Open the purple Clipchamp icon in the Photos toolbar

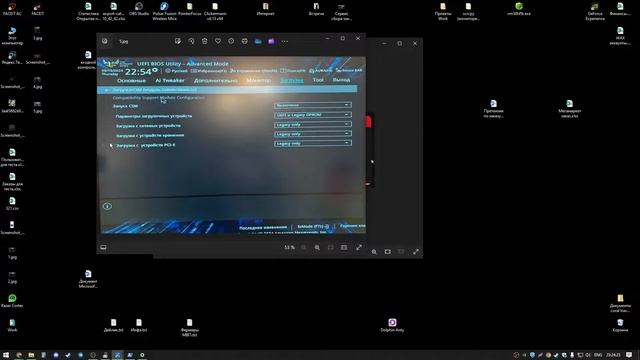pyautogui.click(x=271, y=41)
